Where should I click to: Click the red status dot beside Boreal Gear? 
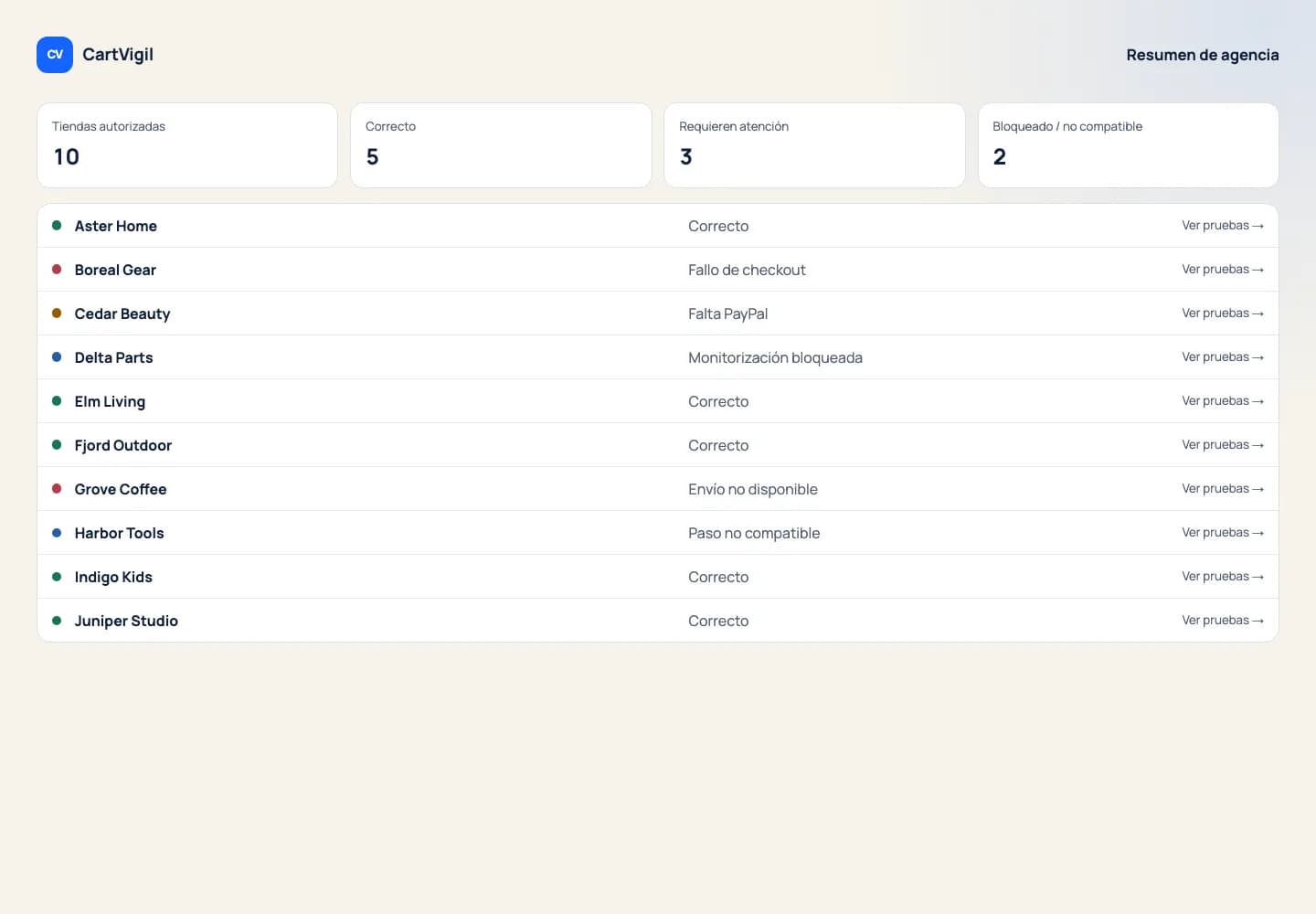(x=57, y=270)
